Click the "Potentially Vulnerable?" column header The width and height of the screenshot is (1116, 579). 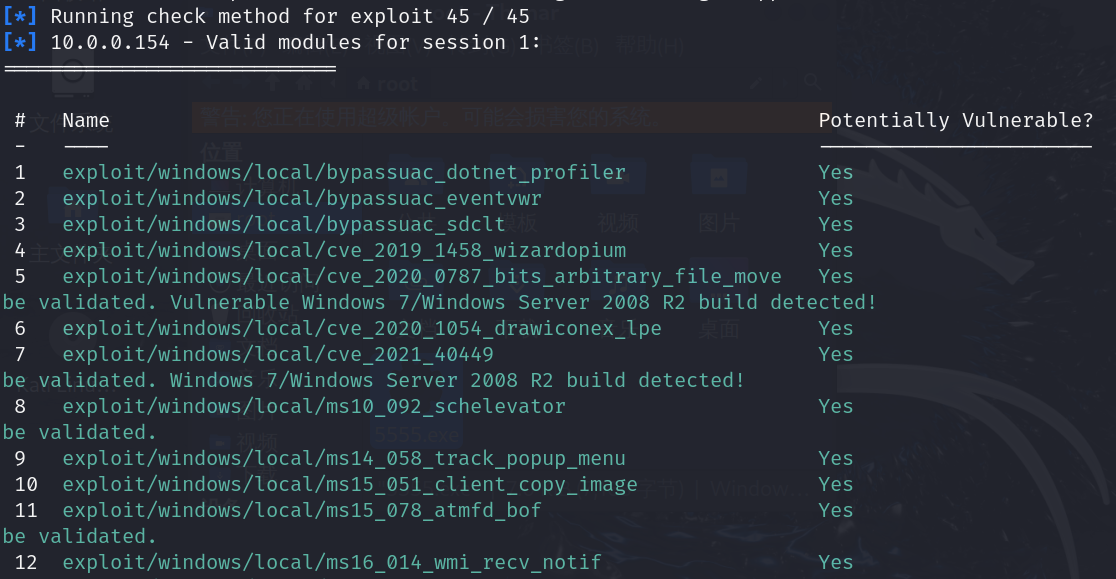point(955,120)
